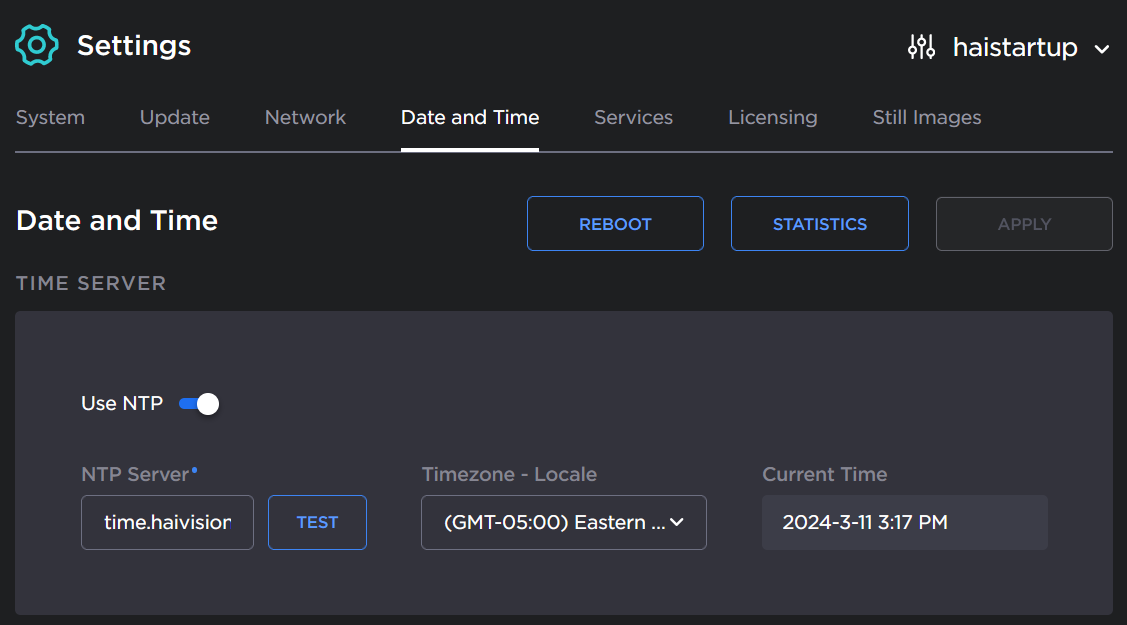Click the NTP Server input field

tap(167, 522)
